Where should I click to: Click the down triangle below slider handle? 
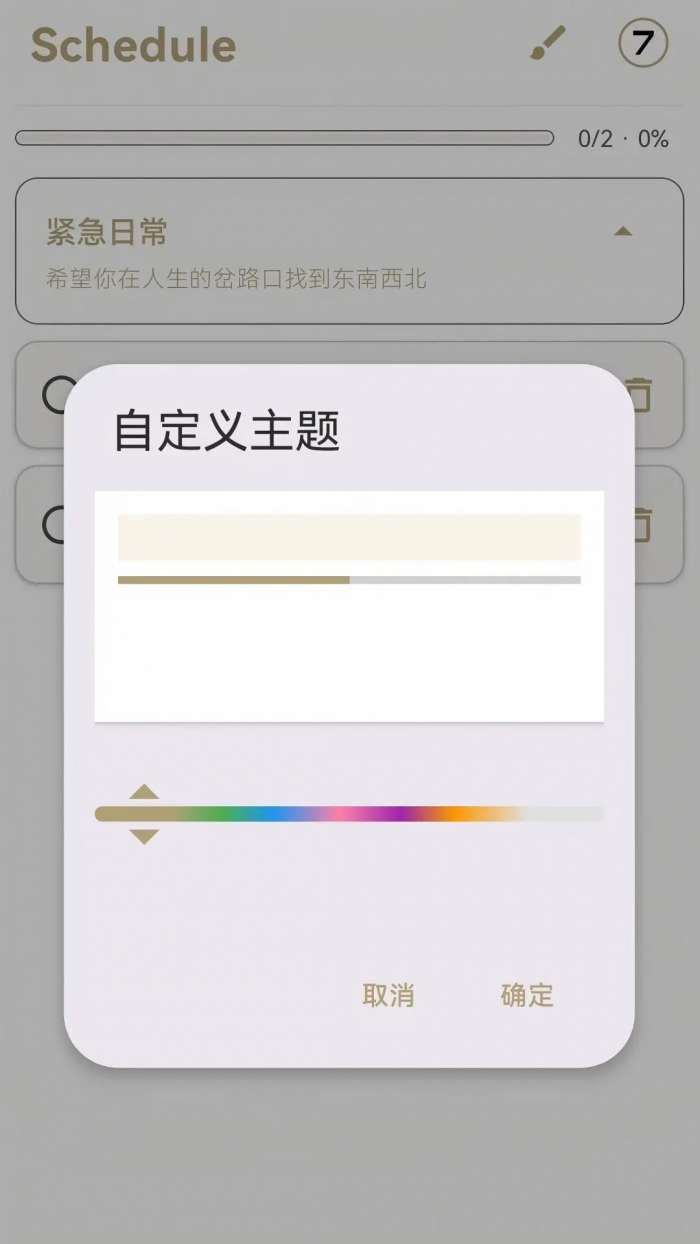pyautogui.click(x=144, y=837)
